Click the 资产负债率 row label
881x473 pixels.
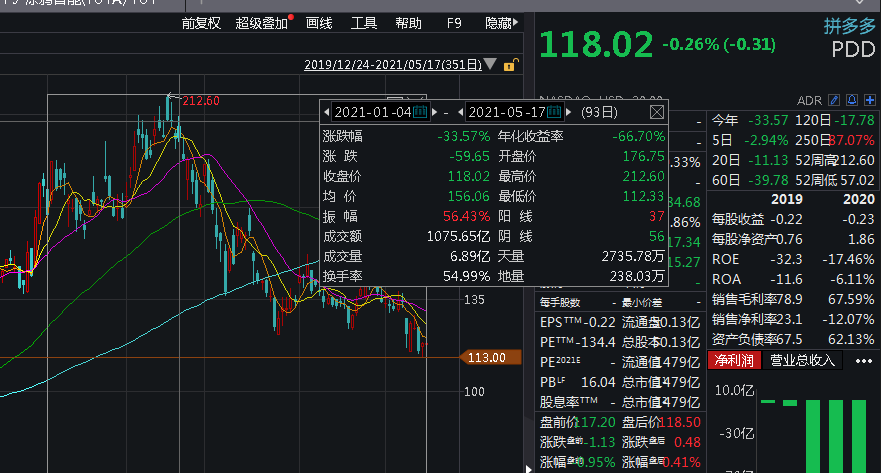pyautogui.click(x=744, y=339)
